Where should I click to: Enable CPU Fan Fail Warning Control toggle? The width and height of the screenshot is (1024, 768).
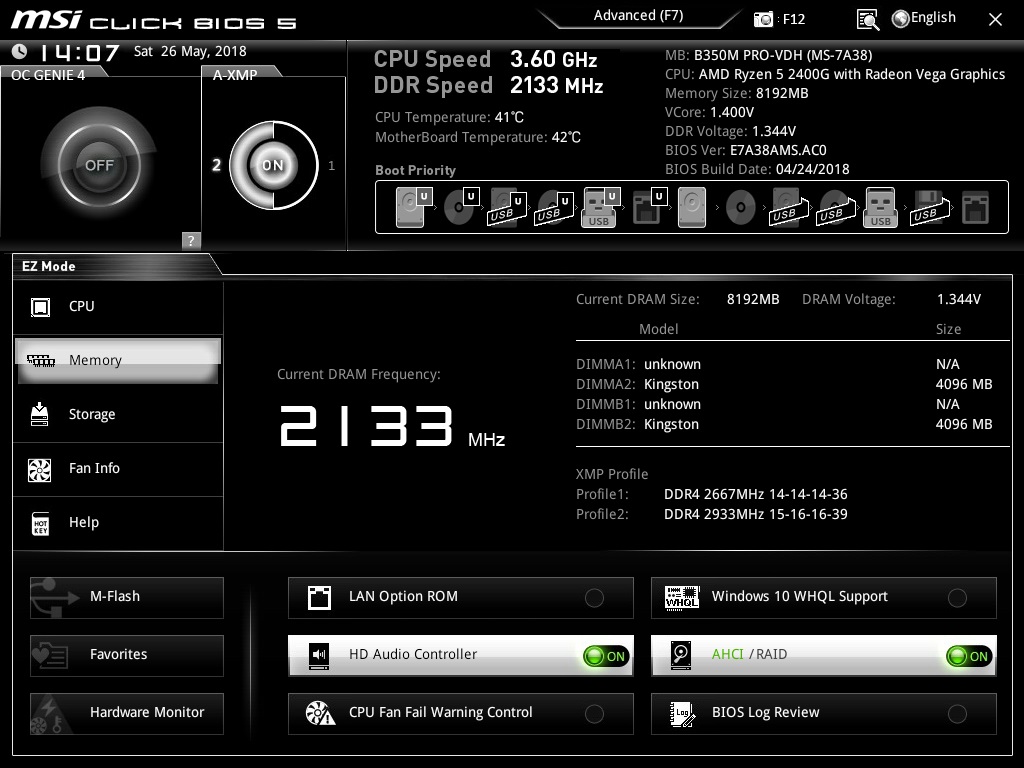click(x=594, y=714)
